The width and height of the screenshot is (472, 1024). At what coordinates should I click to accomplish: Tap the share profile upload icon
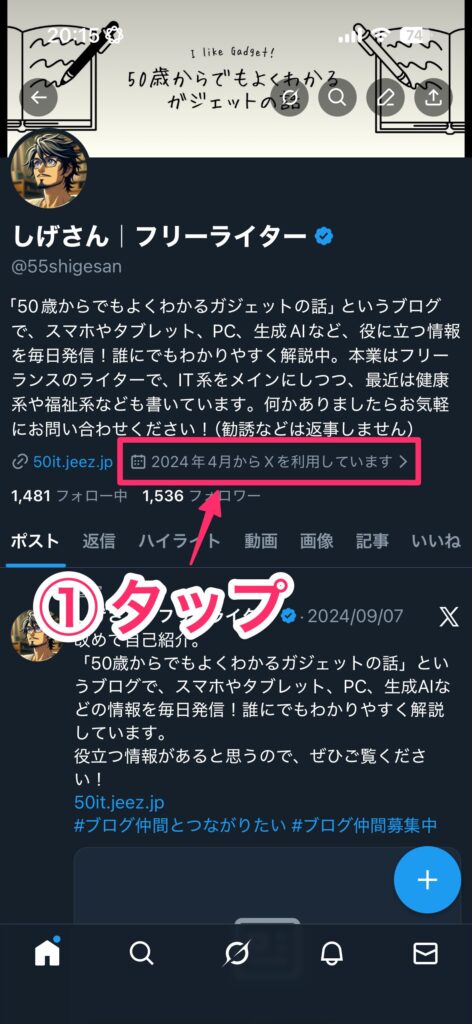[433, 98]
